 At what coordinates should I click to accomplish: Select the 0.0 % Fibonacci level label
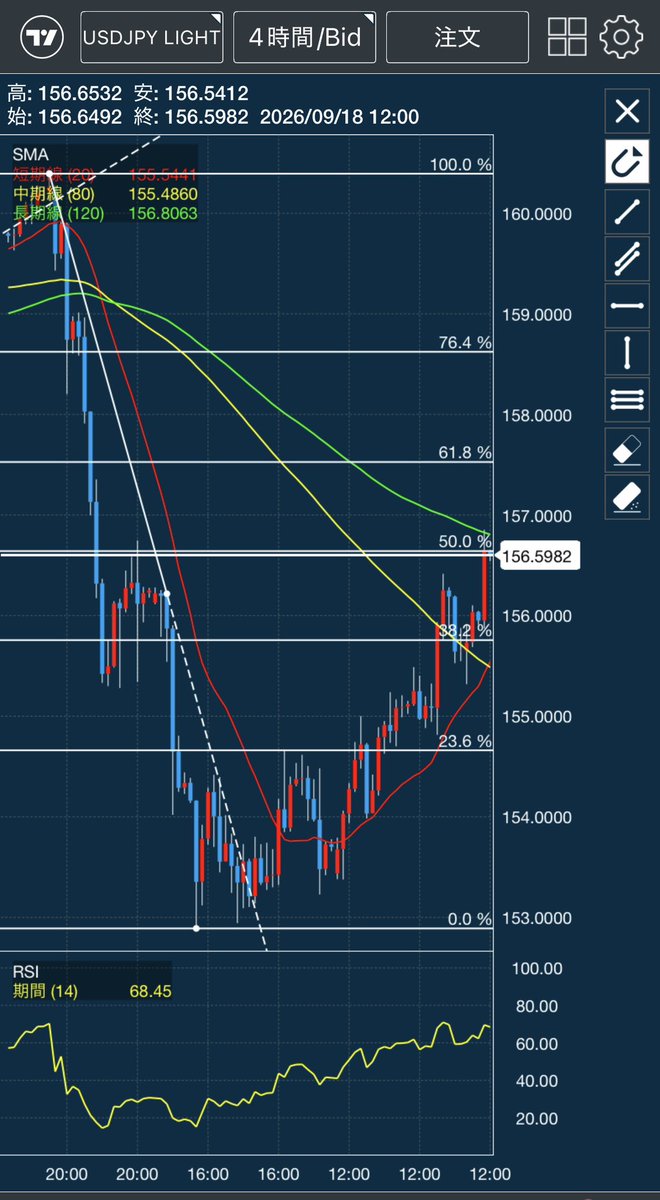[469, 919]
